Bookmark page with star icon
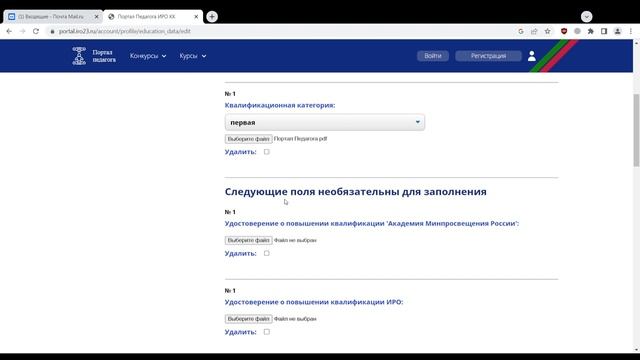The image size is (640, 360). click(x=547, y=31)
